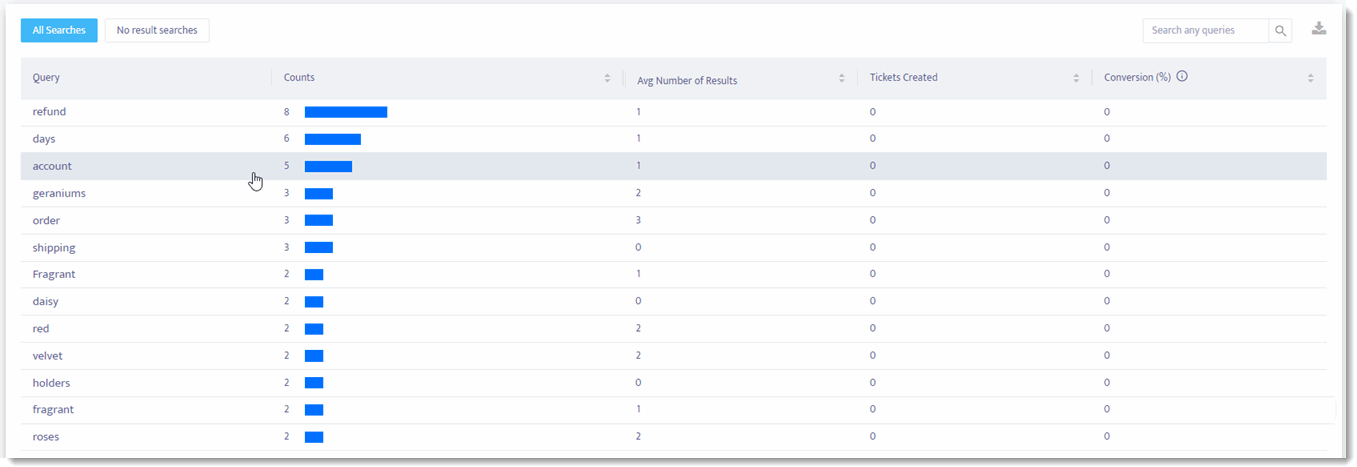Click tickets created value for daisy

(873, 301)
